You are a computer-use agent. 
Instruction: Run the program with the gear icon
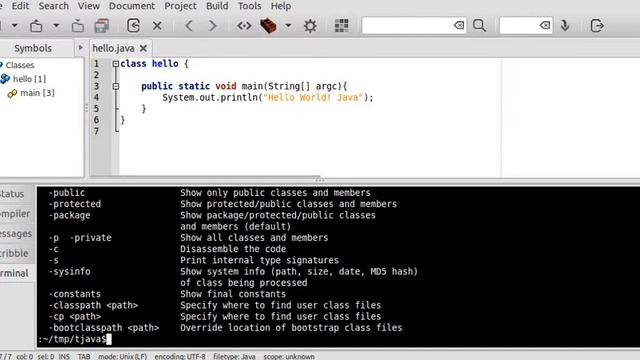310,26
